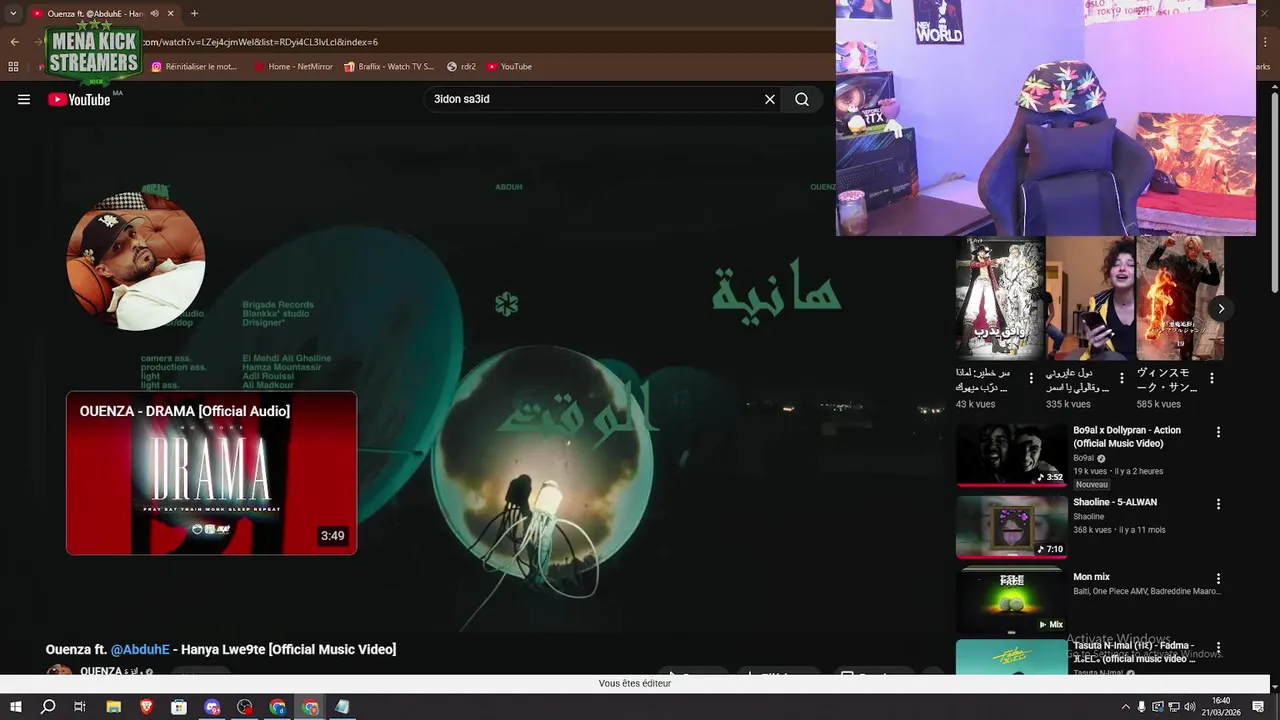
Task: Click the Mon mix title
Action: pos(1091,577)
